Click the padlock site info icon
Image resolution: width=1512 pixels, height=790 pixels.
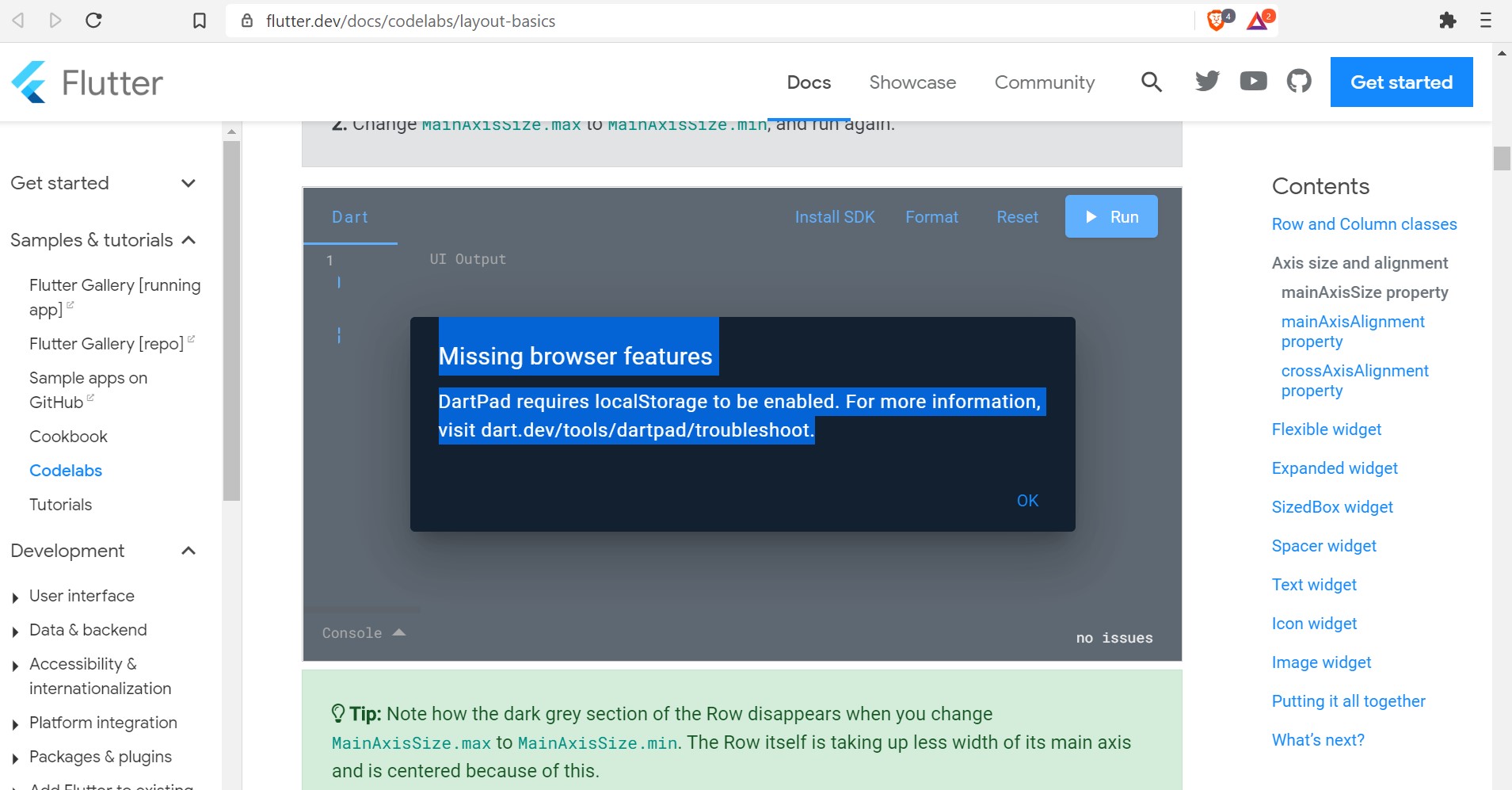pos(247,21)
